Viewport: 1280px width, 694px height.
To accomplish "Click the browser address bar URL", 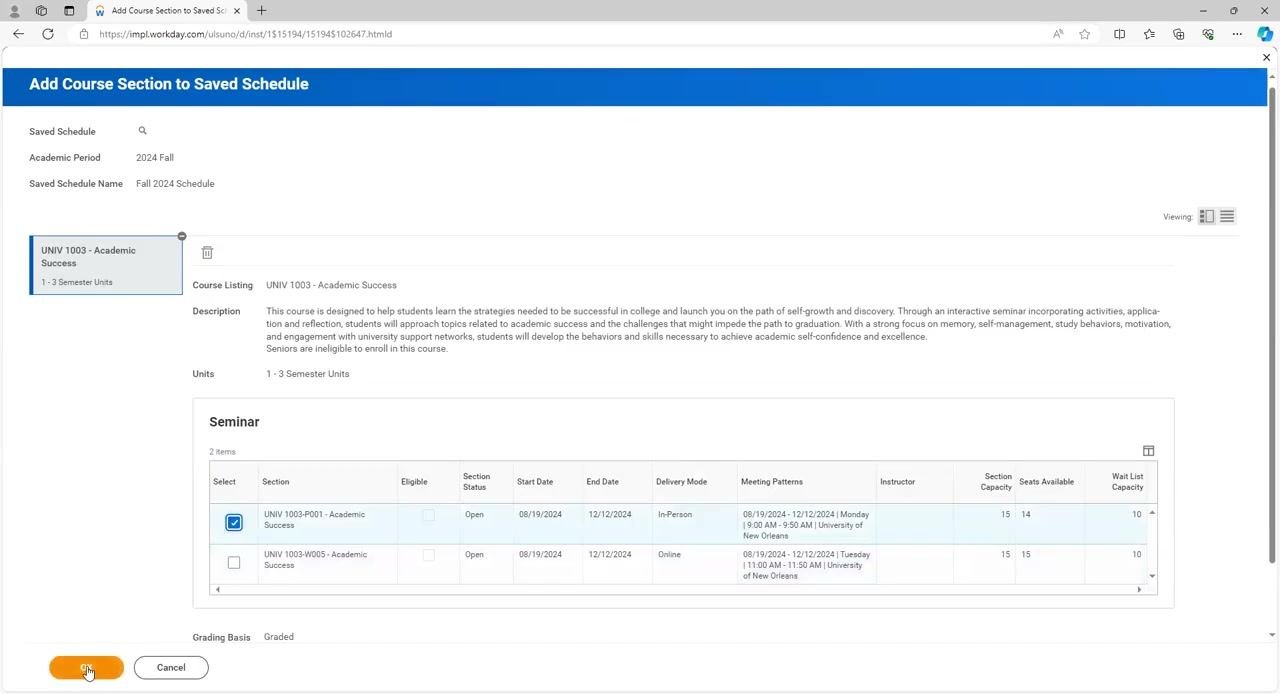I will 245,34.
